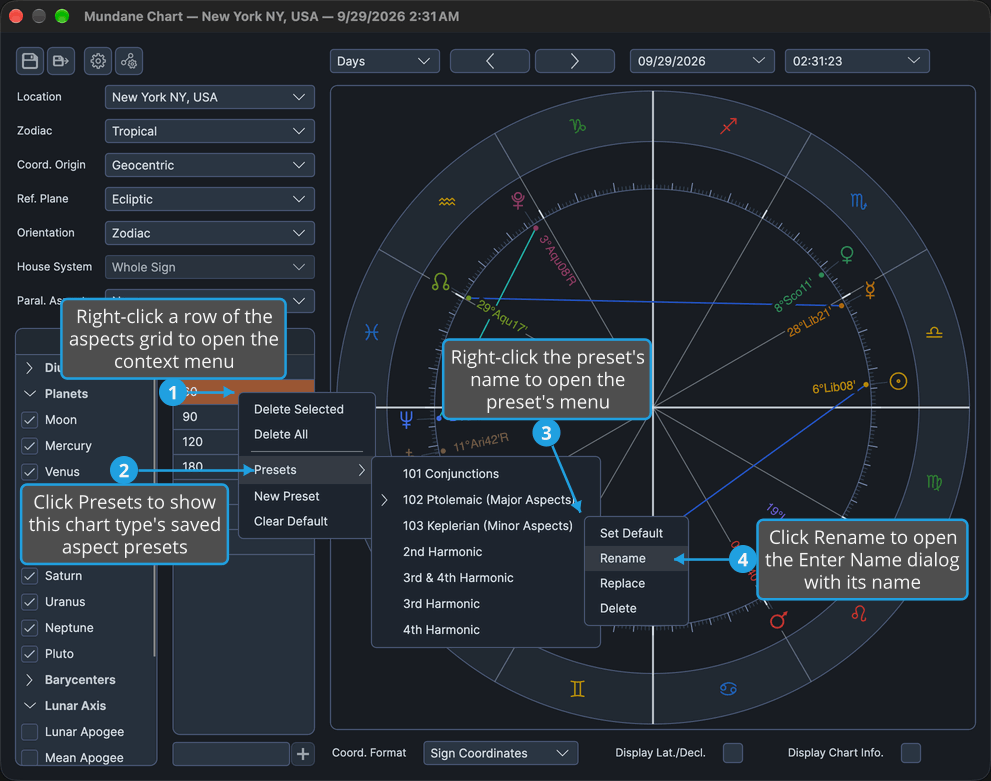Image resolution: width=991 pixels, height=781 pixels.
Task: Click the North Node glyph
Action: pos(441,281)
